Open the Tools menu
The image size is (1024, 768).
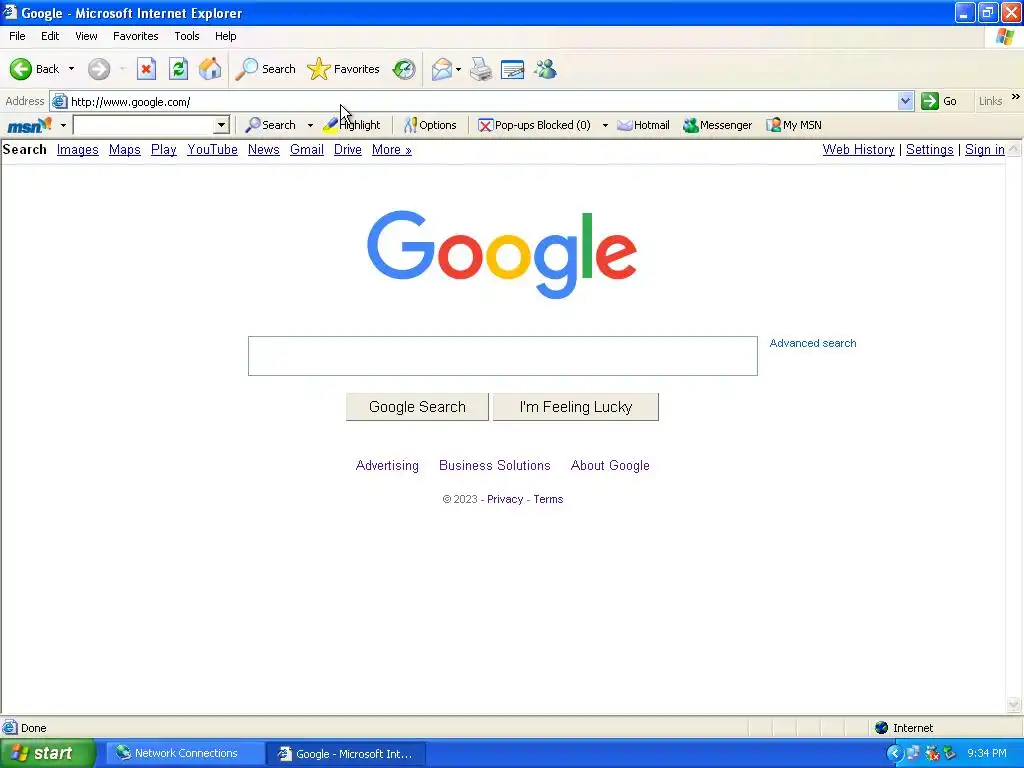point(187,36)
